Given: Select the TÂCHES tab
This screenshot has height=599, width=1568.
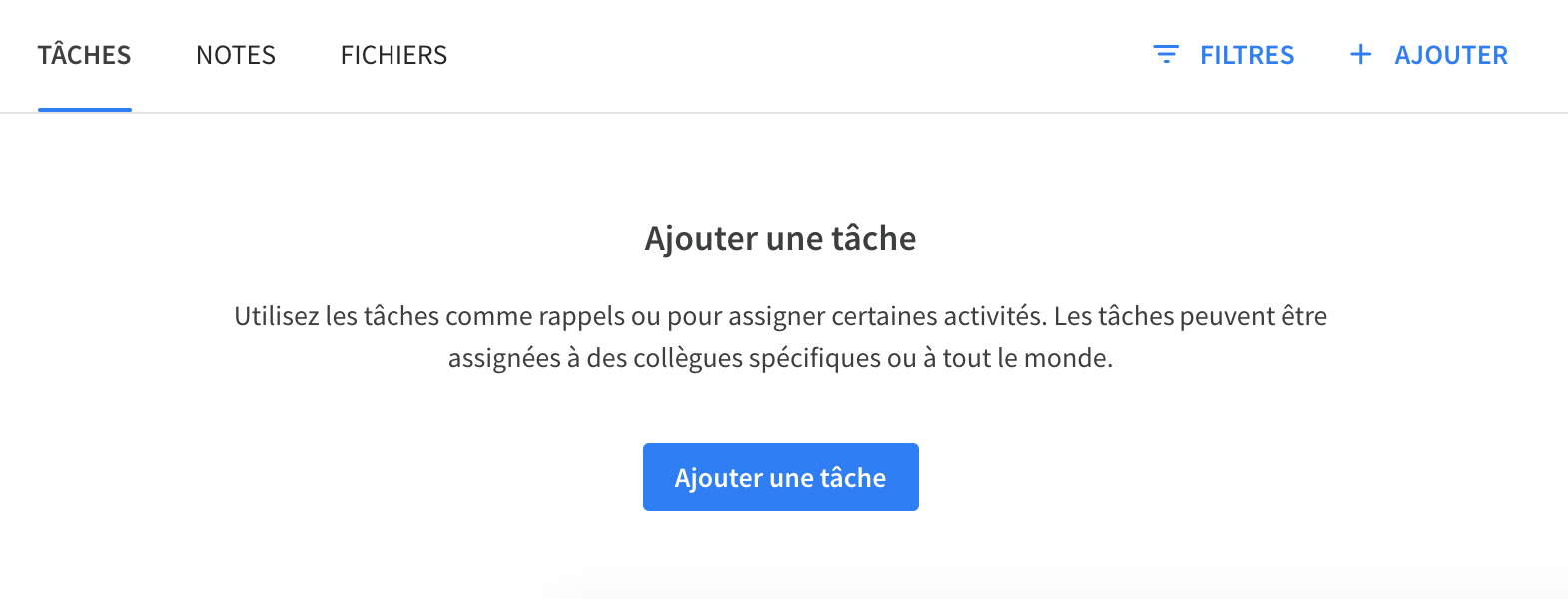Looking at the screenshot, I should click(84, 55).
